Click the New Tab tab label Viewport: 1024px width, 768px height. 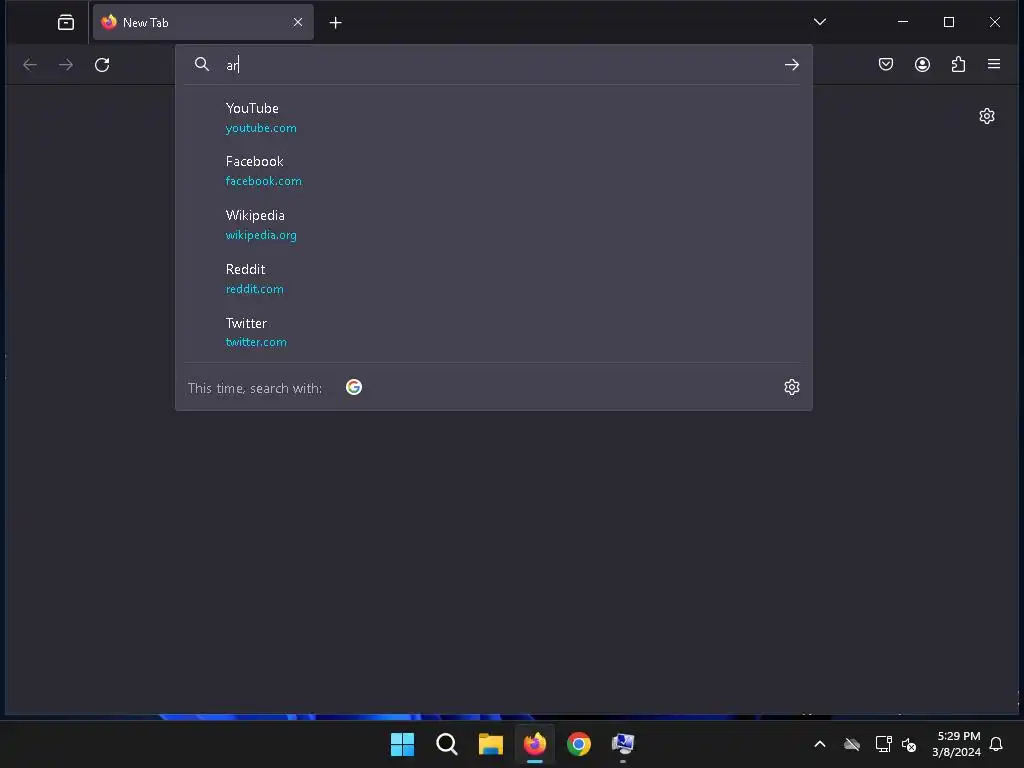146,23
